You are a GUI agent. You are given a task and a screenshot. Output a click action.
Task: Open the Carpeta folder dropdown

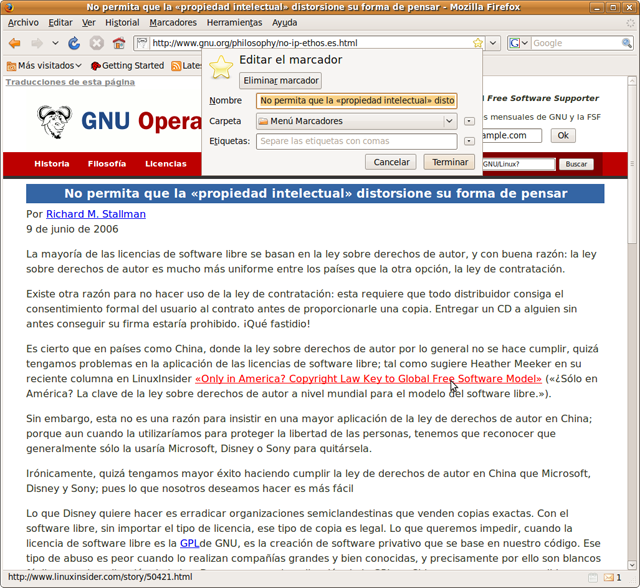point(355,121)
